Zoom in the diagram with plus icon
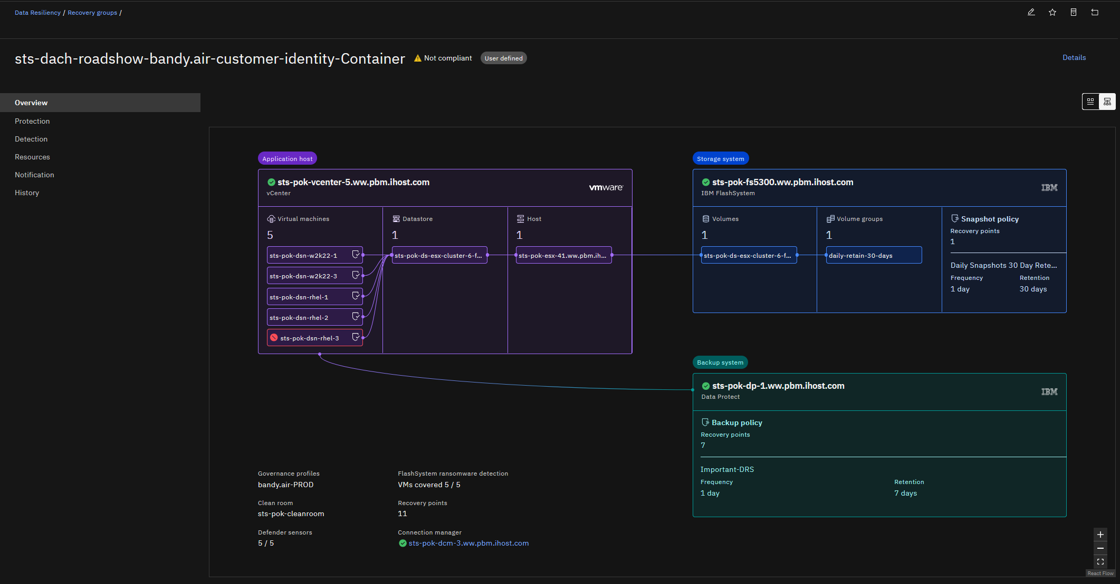Screen dimensions: 1120x584 click(1100, 535)
